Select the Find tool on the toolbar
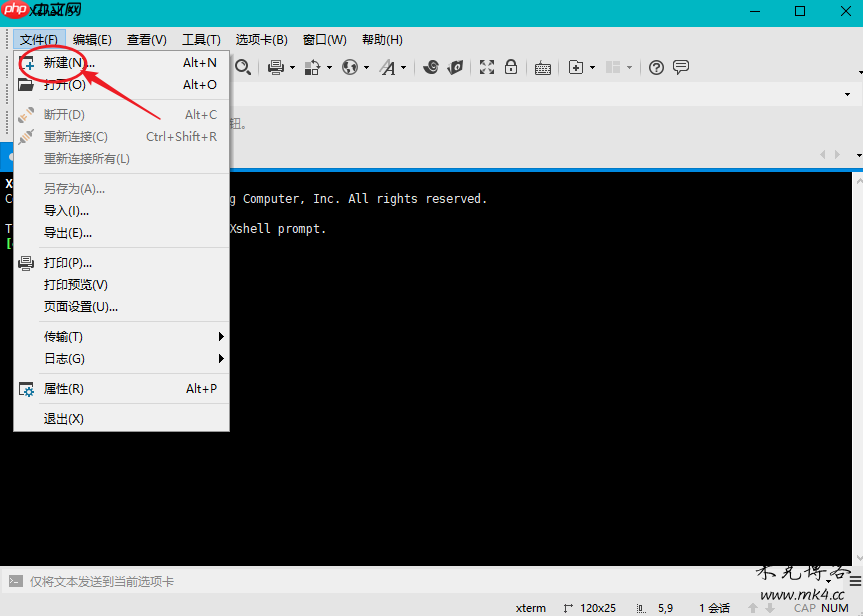 pos(242,67)
